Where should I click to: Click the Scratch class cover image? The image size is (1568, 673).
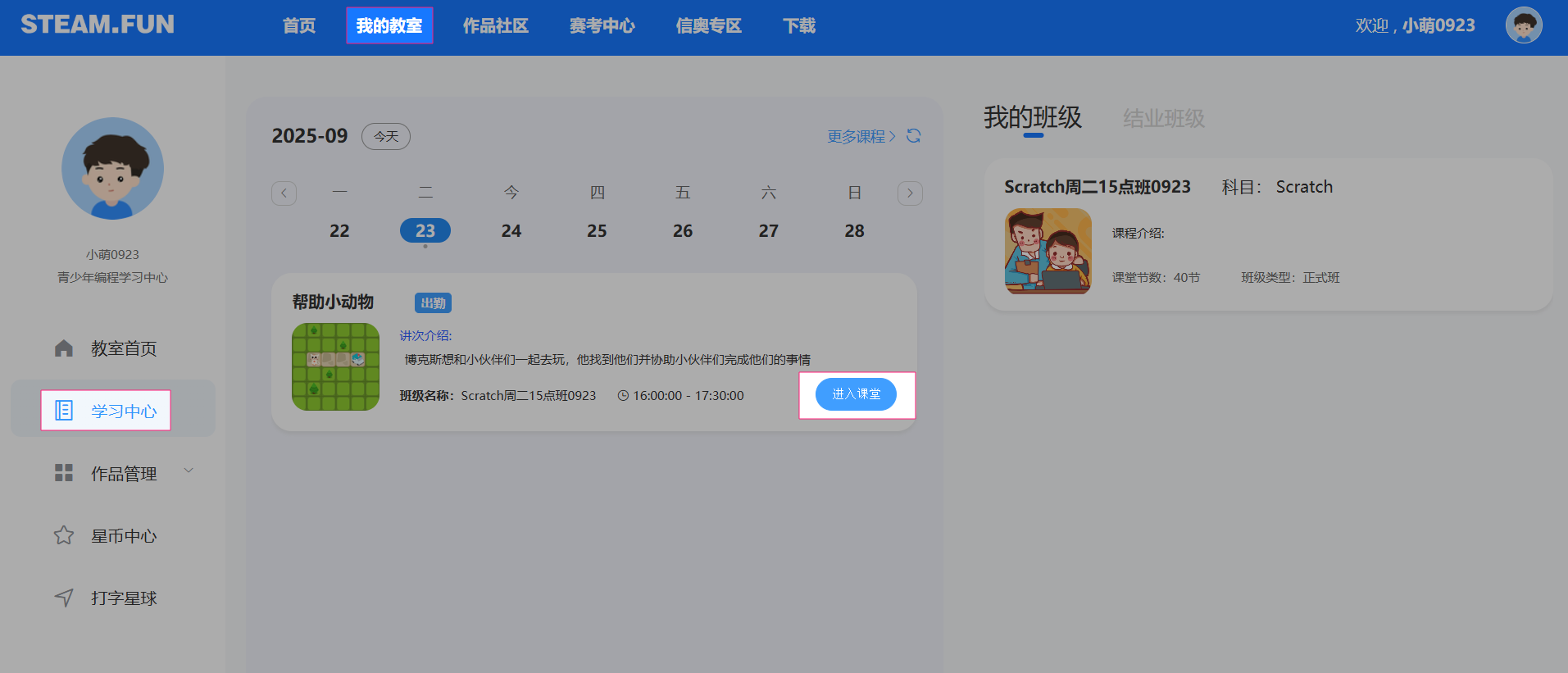click(1048, 251)
